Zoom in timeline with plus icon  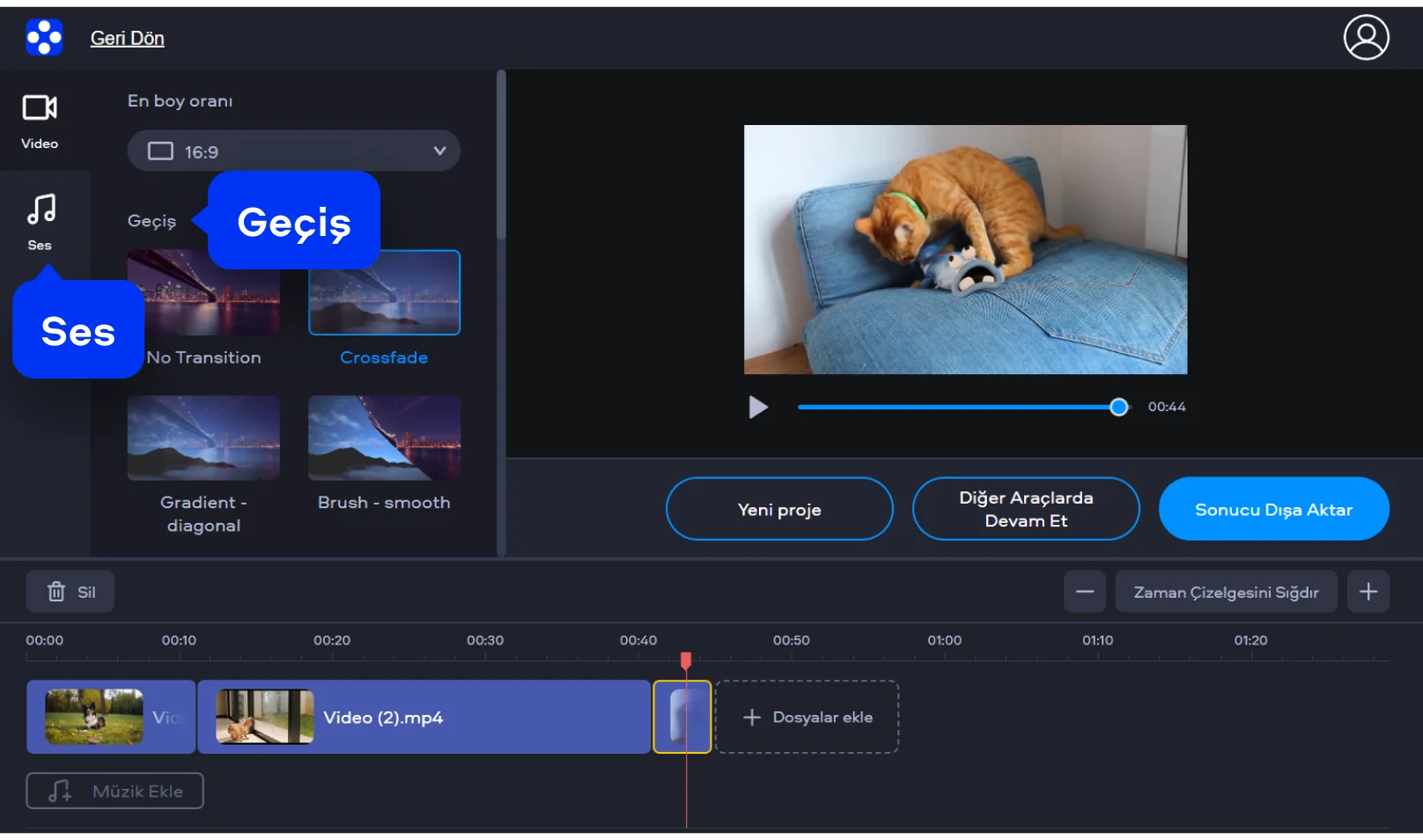(x=1368, y=592)
